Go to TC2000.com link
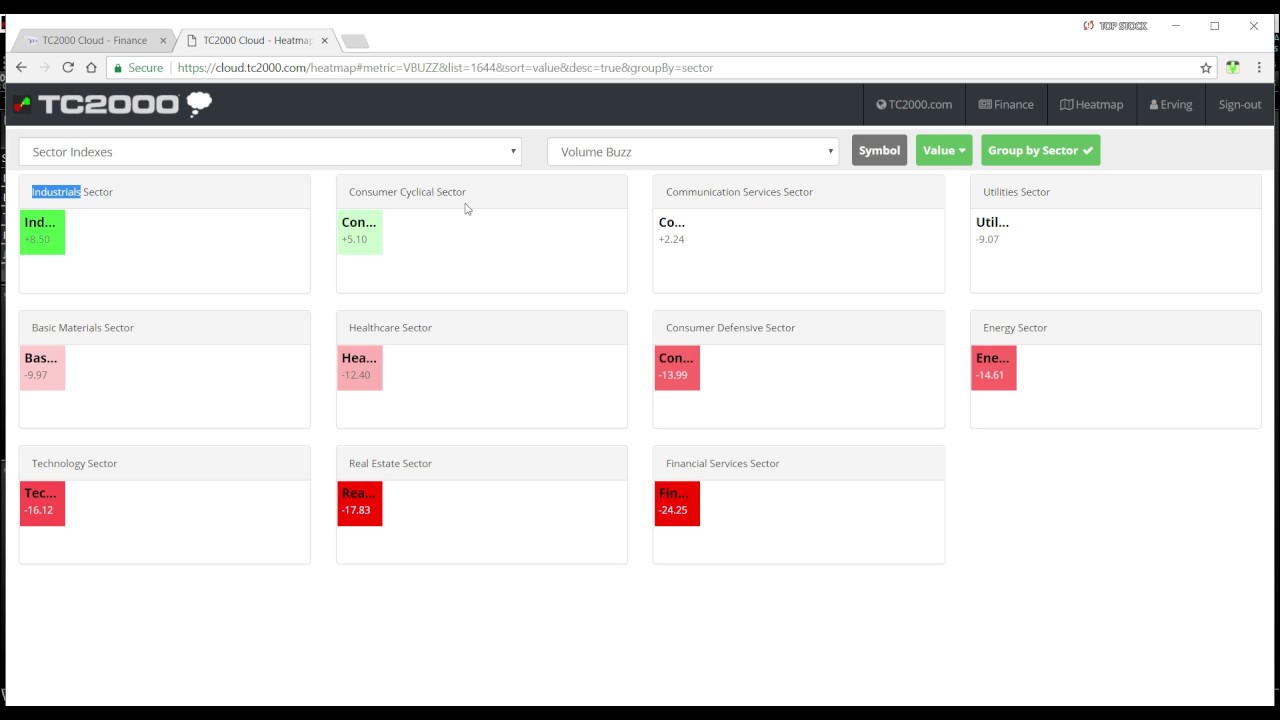The image size is (1280, 720). (x=914, y=104)
